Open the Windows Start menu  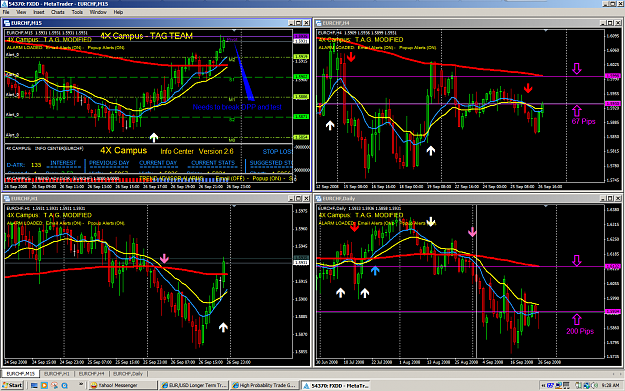pos(13,385)
